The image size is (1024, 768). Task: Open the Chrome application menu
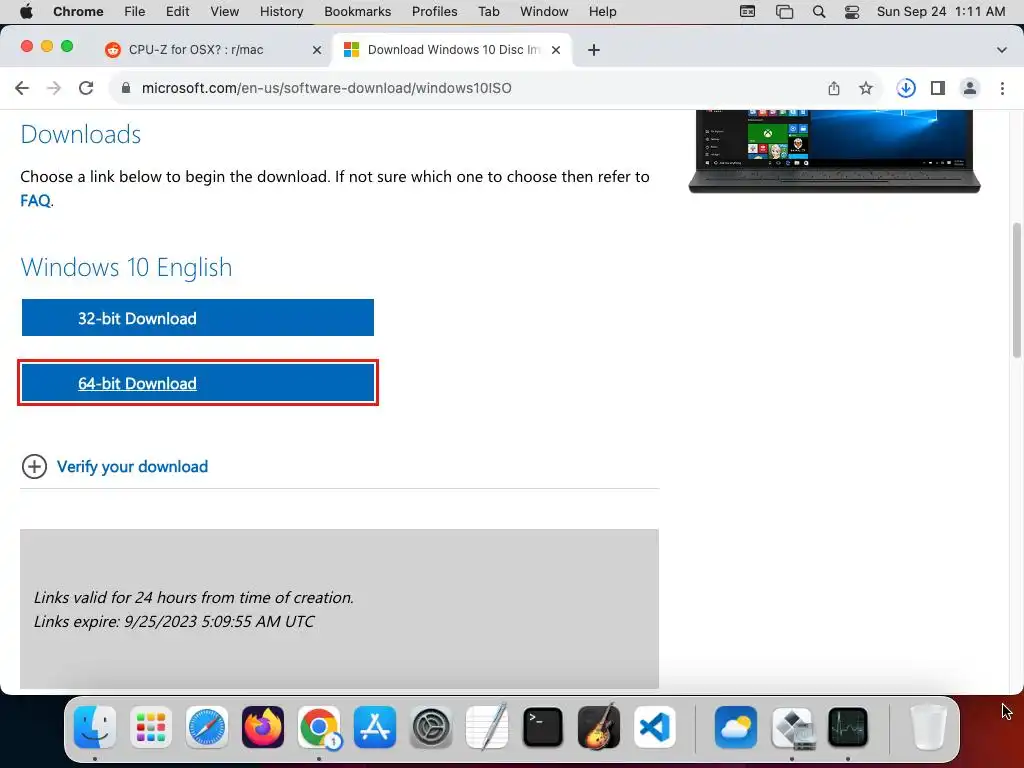(x=78, y=12)
